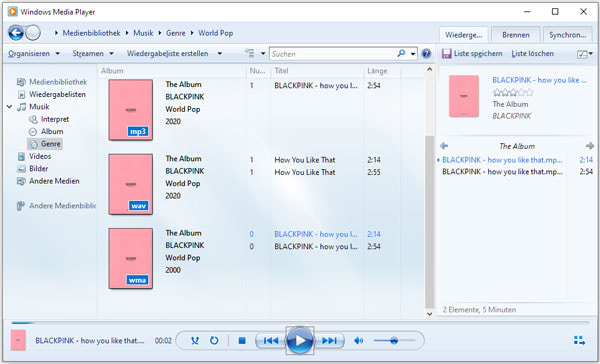The width and height of the screenshot is (600, 364).
Task: Select playlist entry with length 2:54
Action: click(x=517, y=172)
